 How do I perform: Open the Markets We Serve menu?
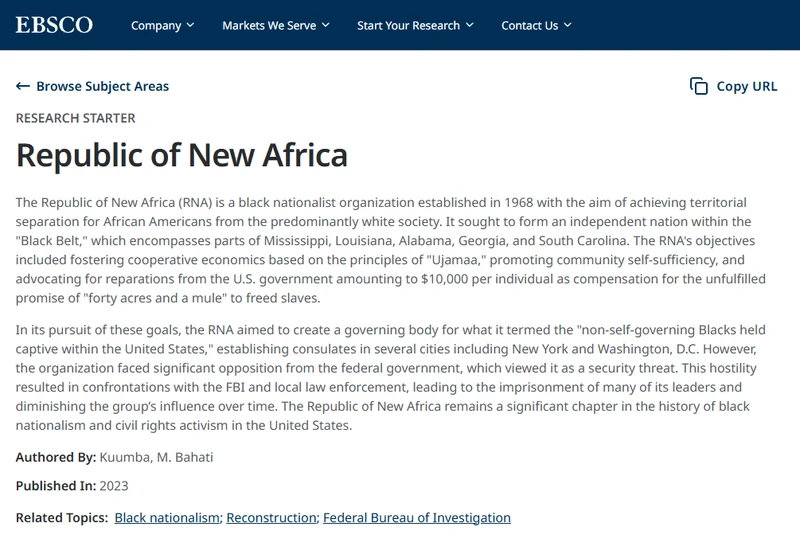pos(276,26)
